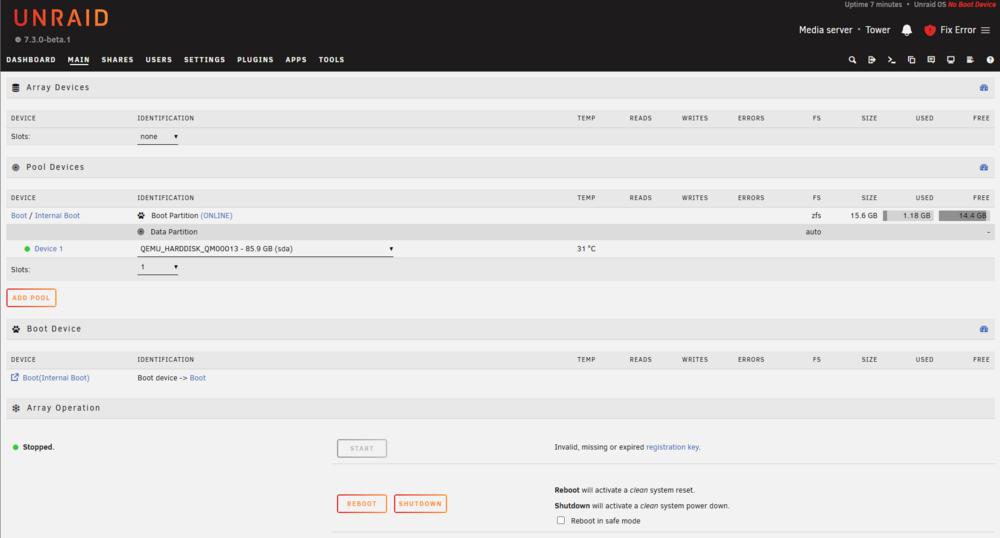
Task: Click the Pool Devices utilization icon
Action: 984,168
